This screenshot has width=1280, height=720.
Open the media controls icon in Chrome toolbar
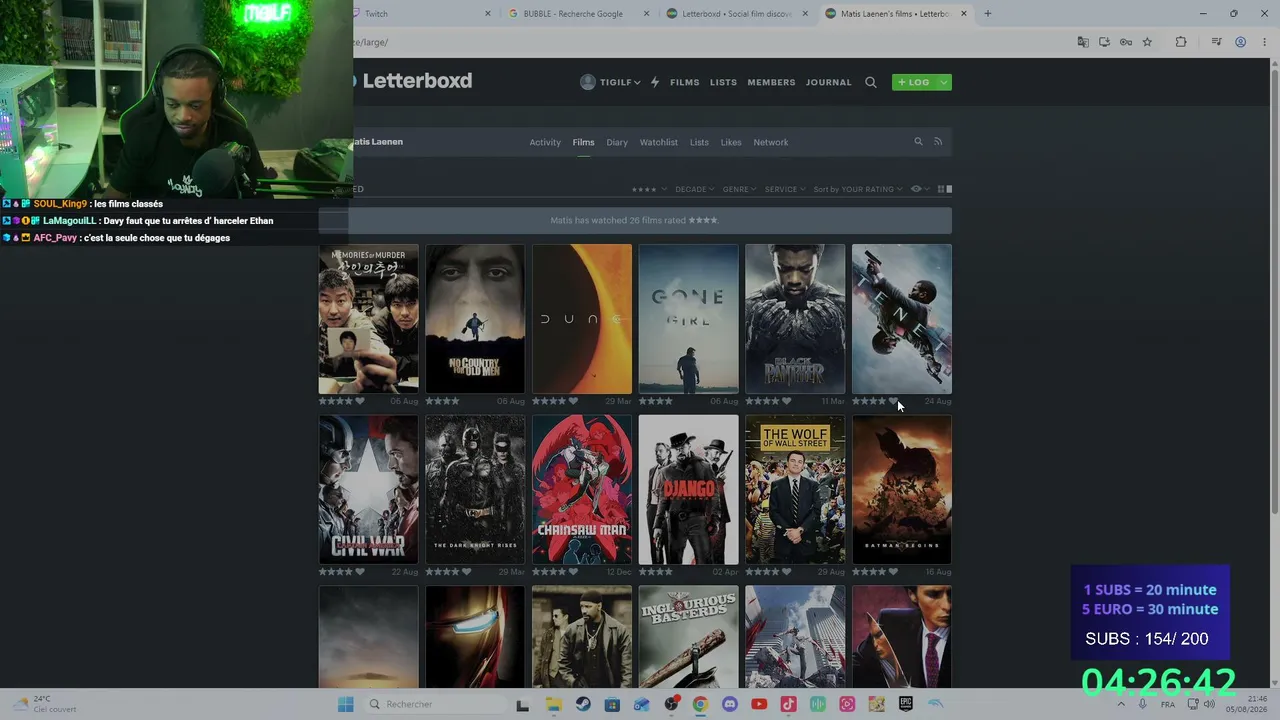[x=1216, y=42]
